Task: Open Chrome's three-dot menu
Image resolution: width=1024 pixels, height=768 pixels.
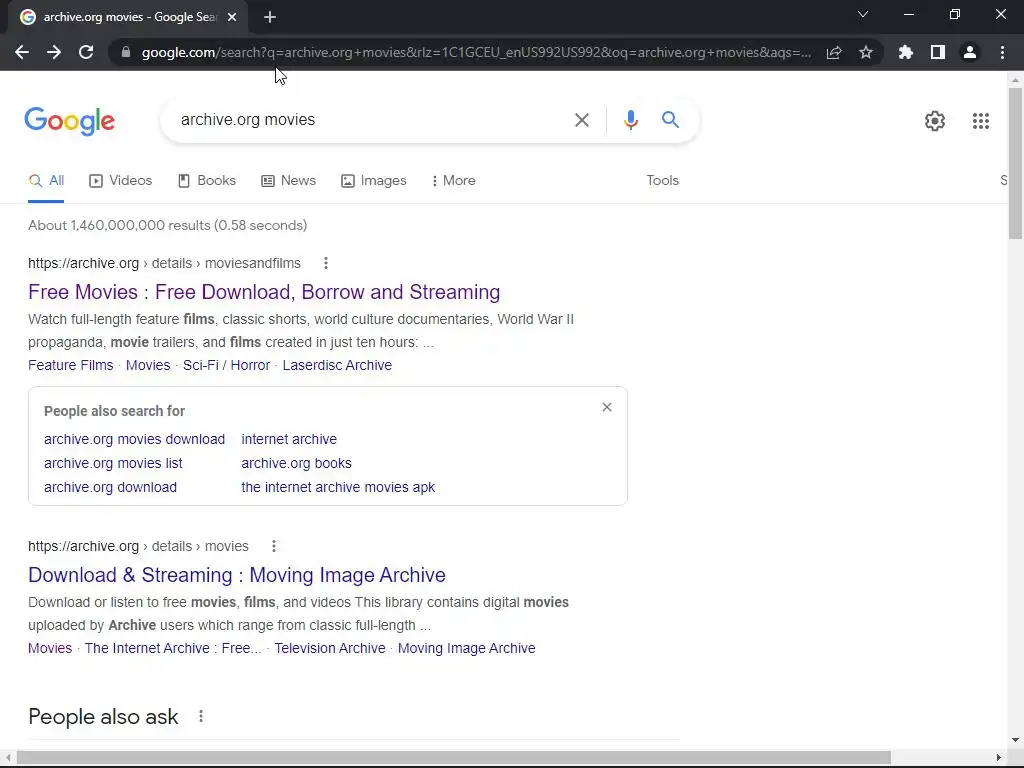Action: point(1002,52)
